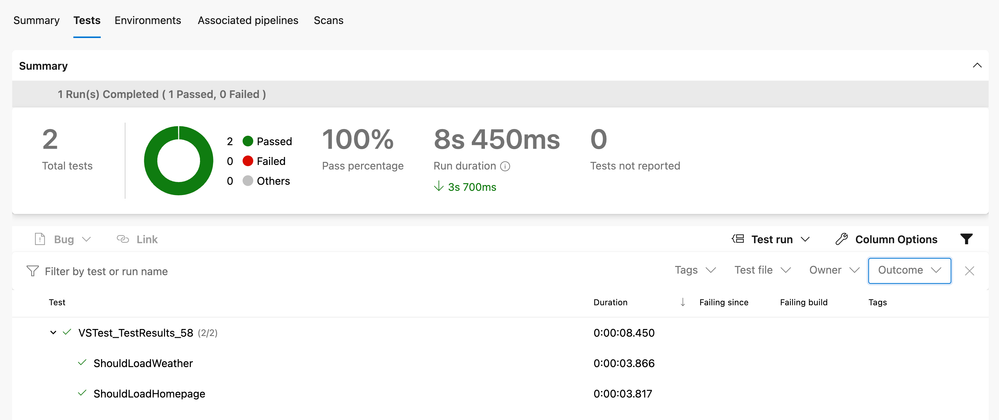Viewport: 999px width, 420px height.
Task: Open the Outcome filter dropdown
Action: pos(909,270)
